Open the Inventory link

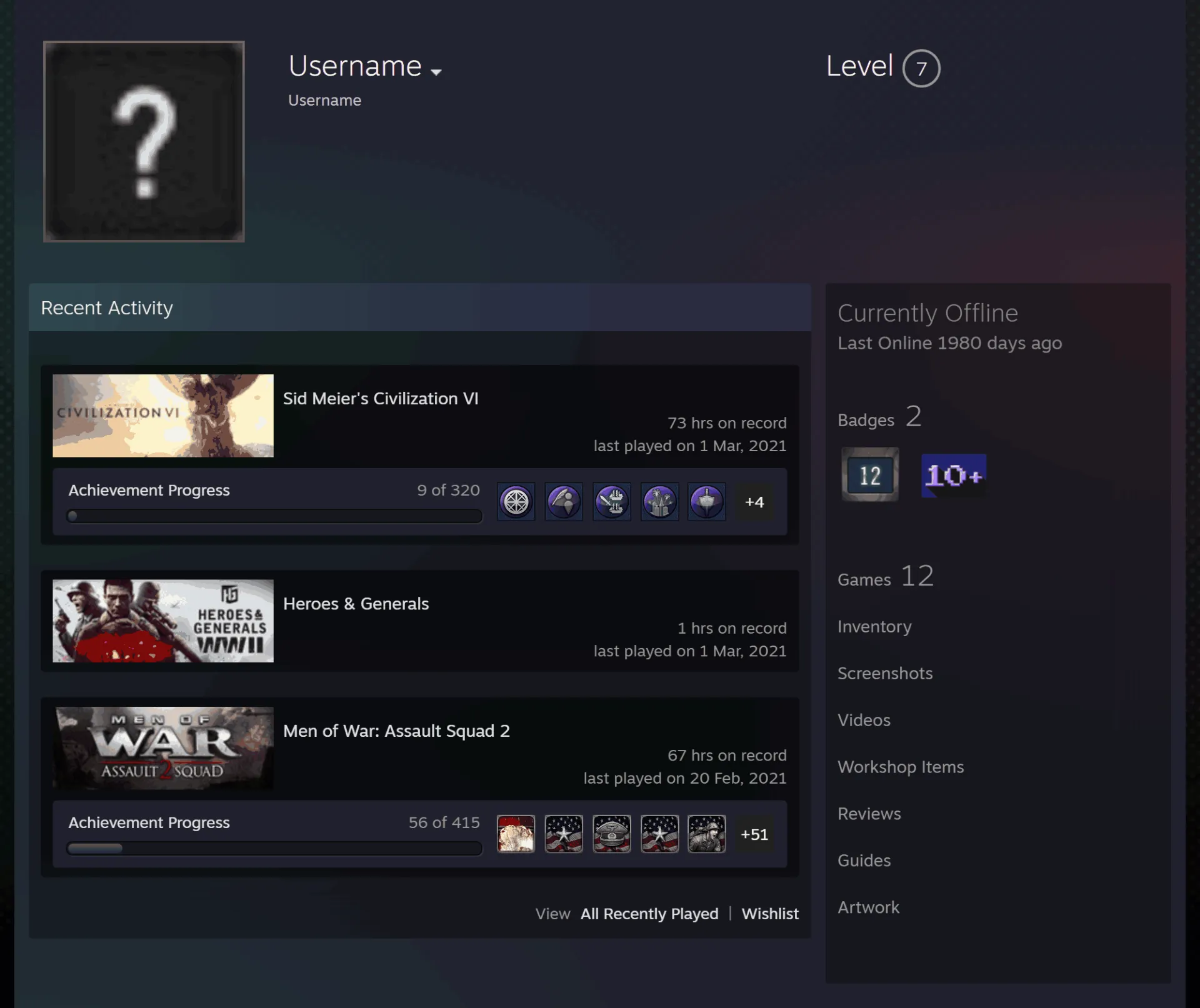tap(874, 626)
